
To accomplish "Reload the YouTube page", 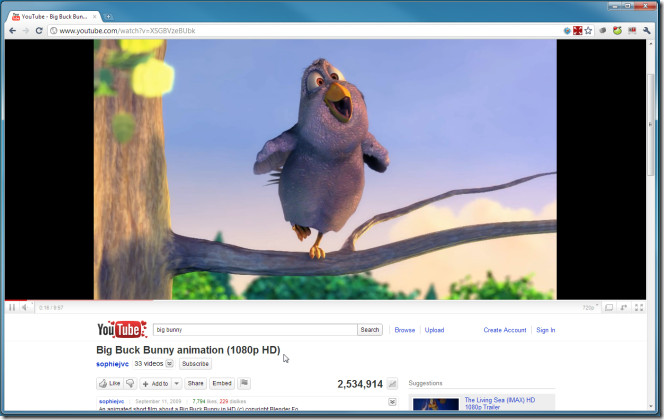I will coord(39,30).
